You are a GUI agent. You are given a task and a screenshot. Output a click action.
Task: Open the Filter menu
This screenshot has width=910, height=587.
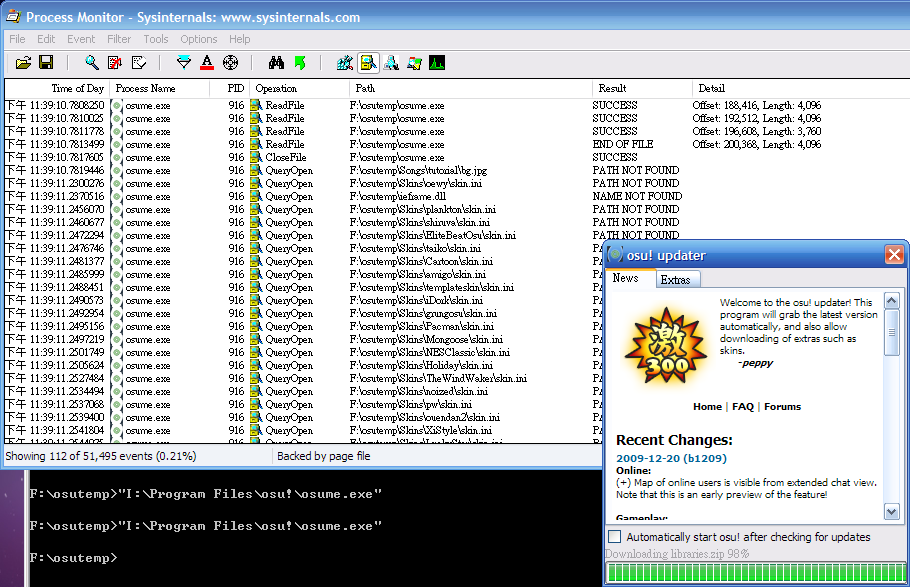pyautogui.click(x=119, y=39)
